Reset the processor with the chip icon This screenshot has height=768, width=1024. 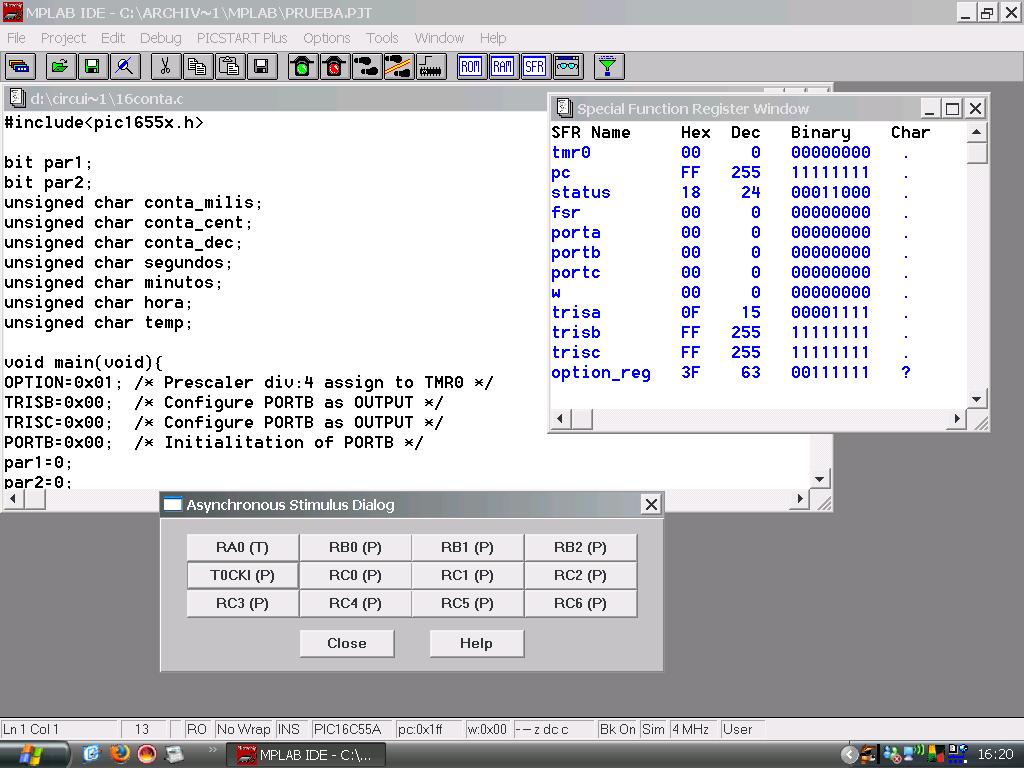[430, 67]
